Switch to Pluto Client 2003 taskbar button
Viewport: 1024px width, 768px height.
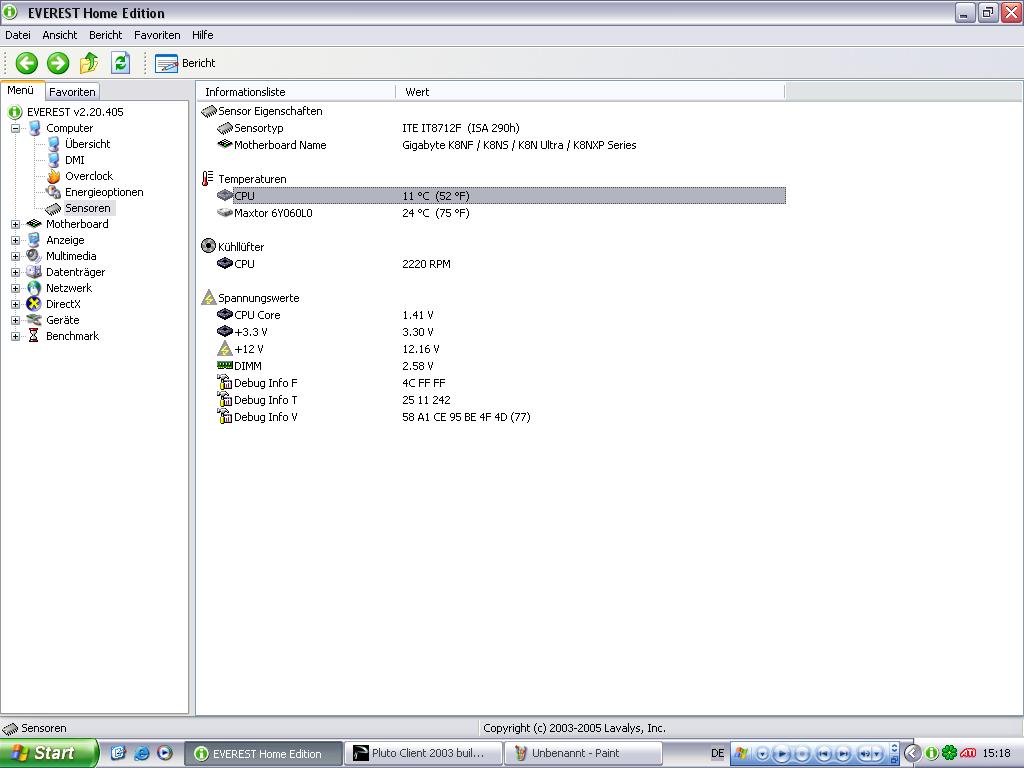423,754
